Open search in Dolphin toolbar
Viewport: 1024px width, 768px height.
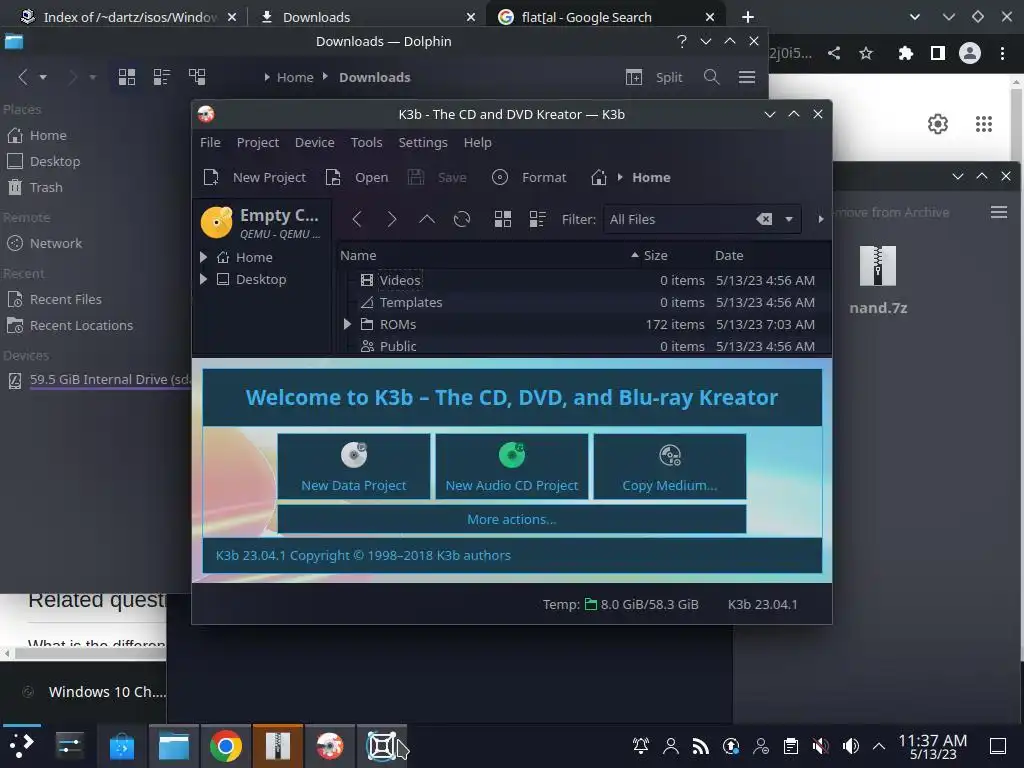(x=712, y=77)
